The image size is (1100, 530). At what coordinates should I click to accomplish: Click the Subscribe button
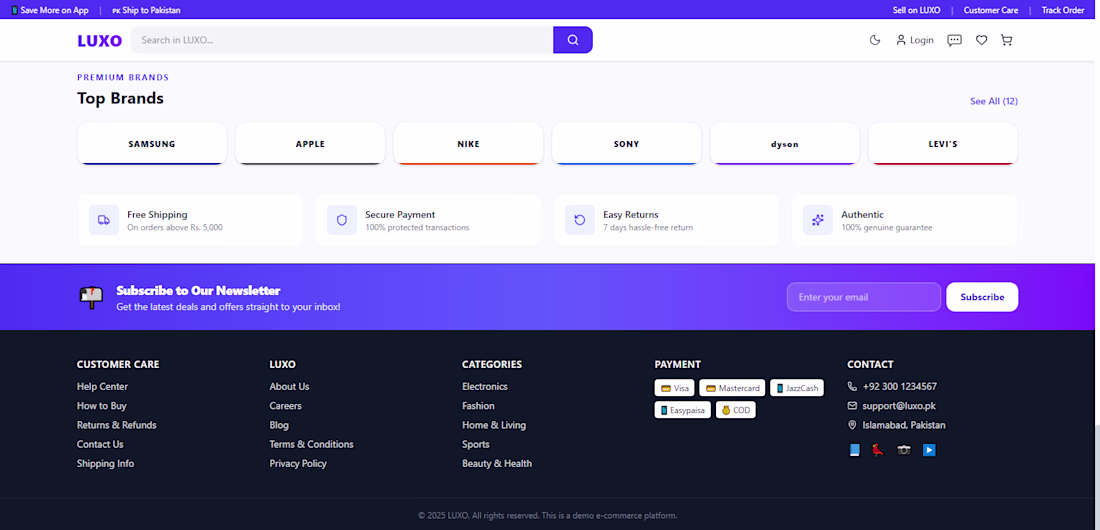982,297
